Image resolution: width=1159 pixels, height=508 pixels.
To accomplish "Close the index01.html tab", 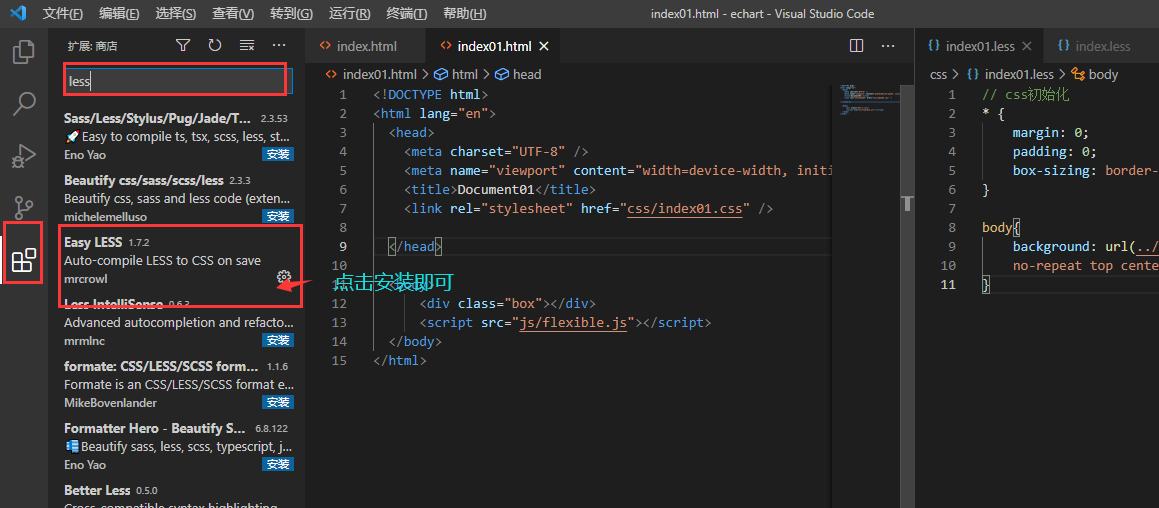I will 543,46.
